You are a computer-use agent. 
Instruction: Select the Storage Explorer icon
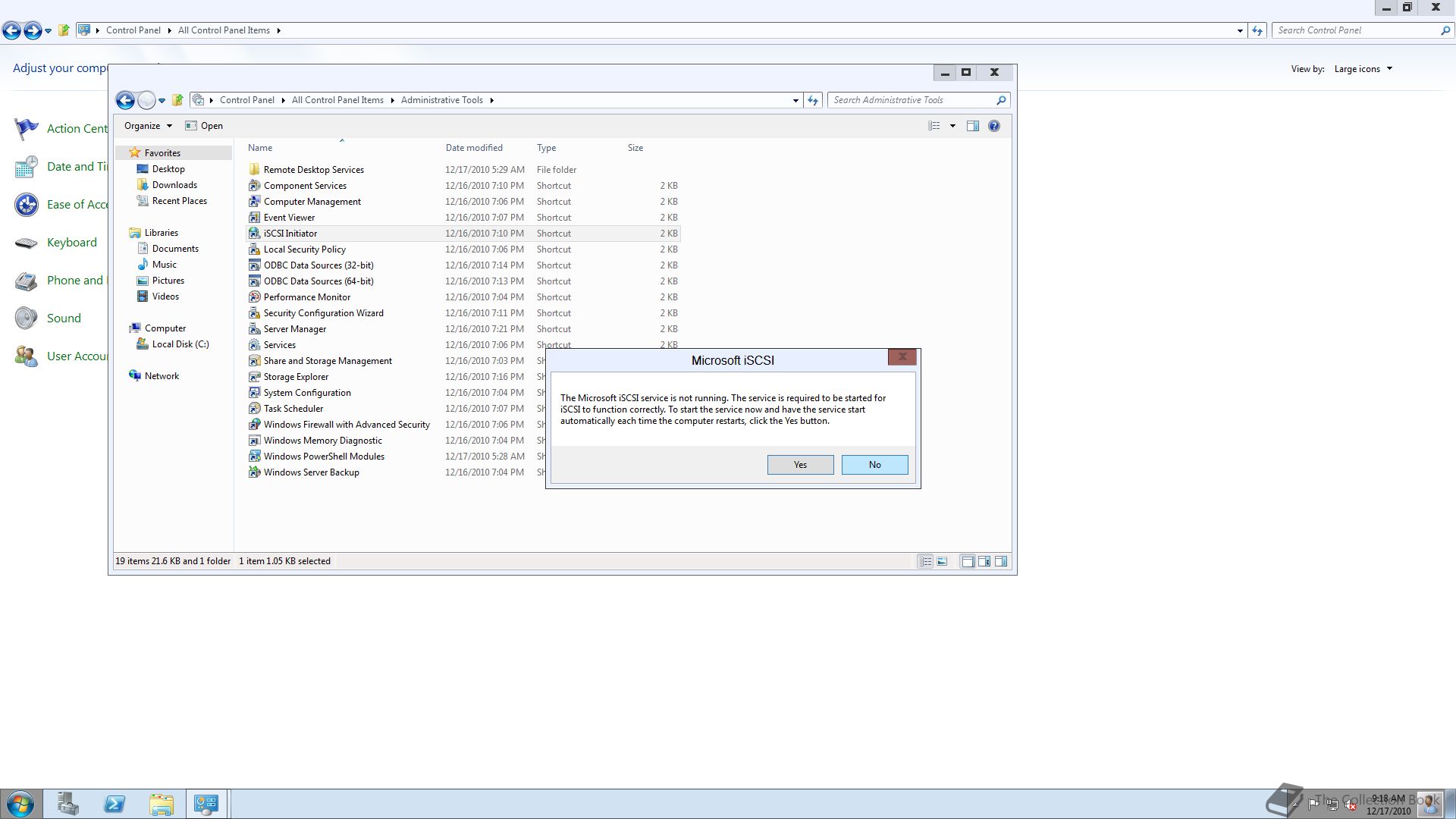[255, 376]
